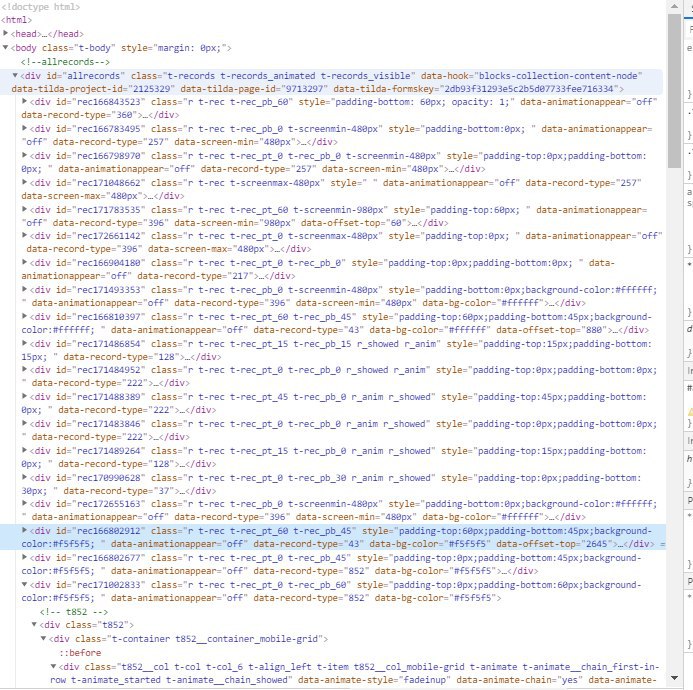Click id value rec172655163
The height and width of the screenshot is (690, 693).
click(x=109, y=504)
